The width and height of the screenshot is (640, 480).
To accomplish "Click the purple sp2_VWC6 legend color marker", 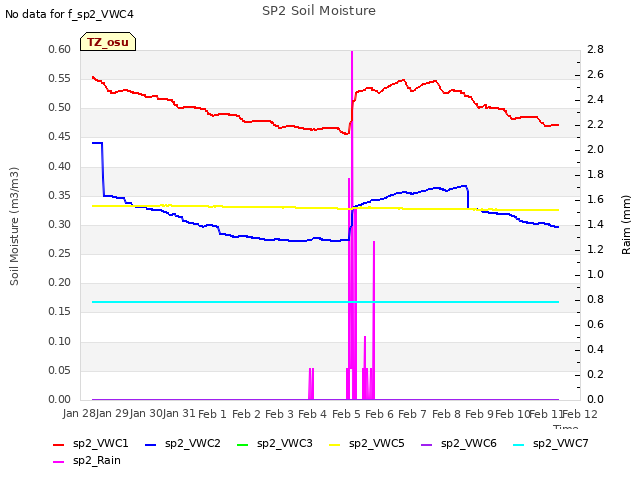I will 427,444.
